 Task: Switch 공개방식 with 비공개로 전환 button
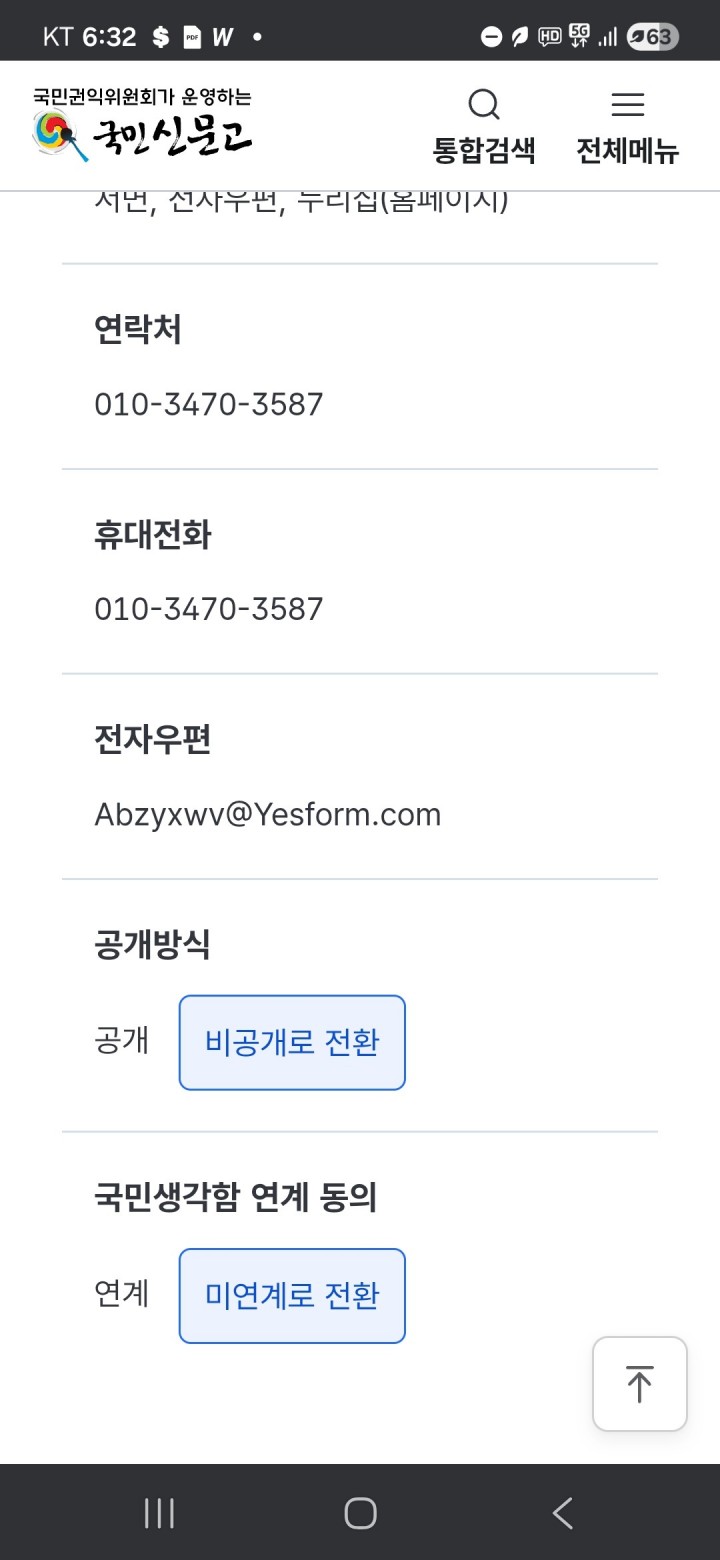292,1042
